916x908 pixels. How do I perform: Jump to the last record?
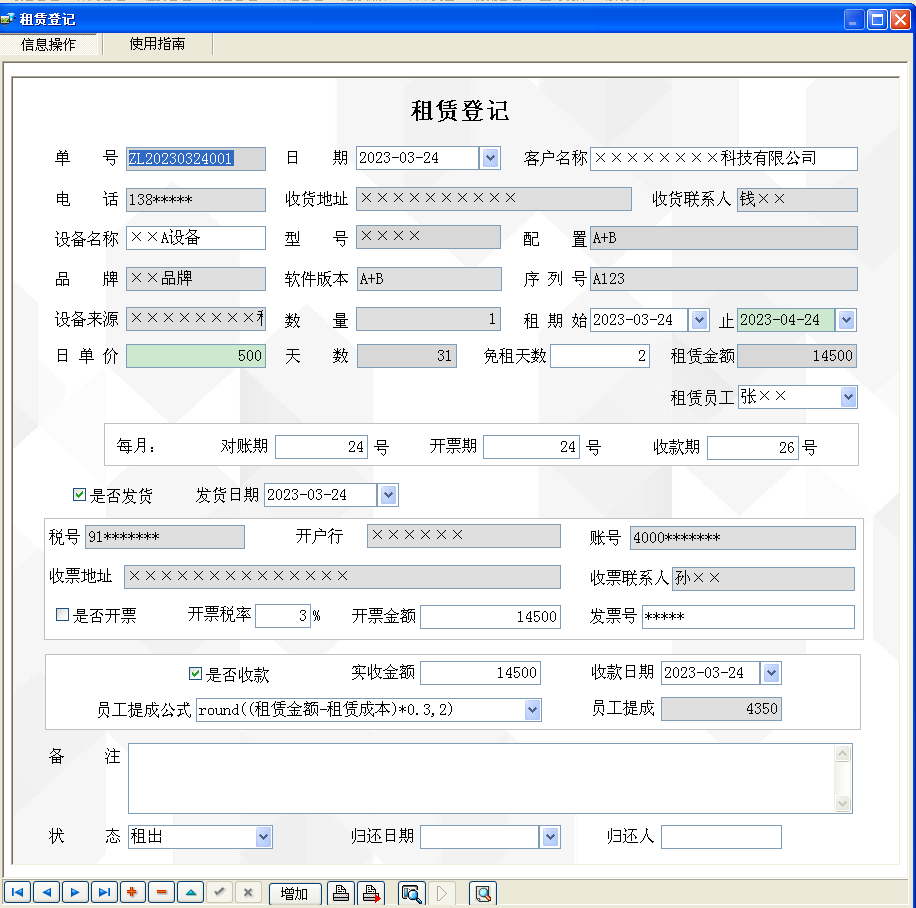[104, 892]
